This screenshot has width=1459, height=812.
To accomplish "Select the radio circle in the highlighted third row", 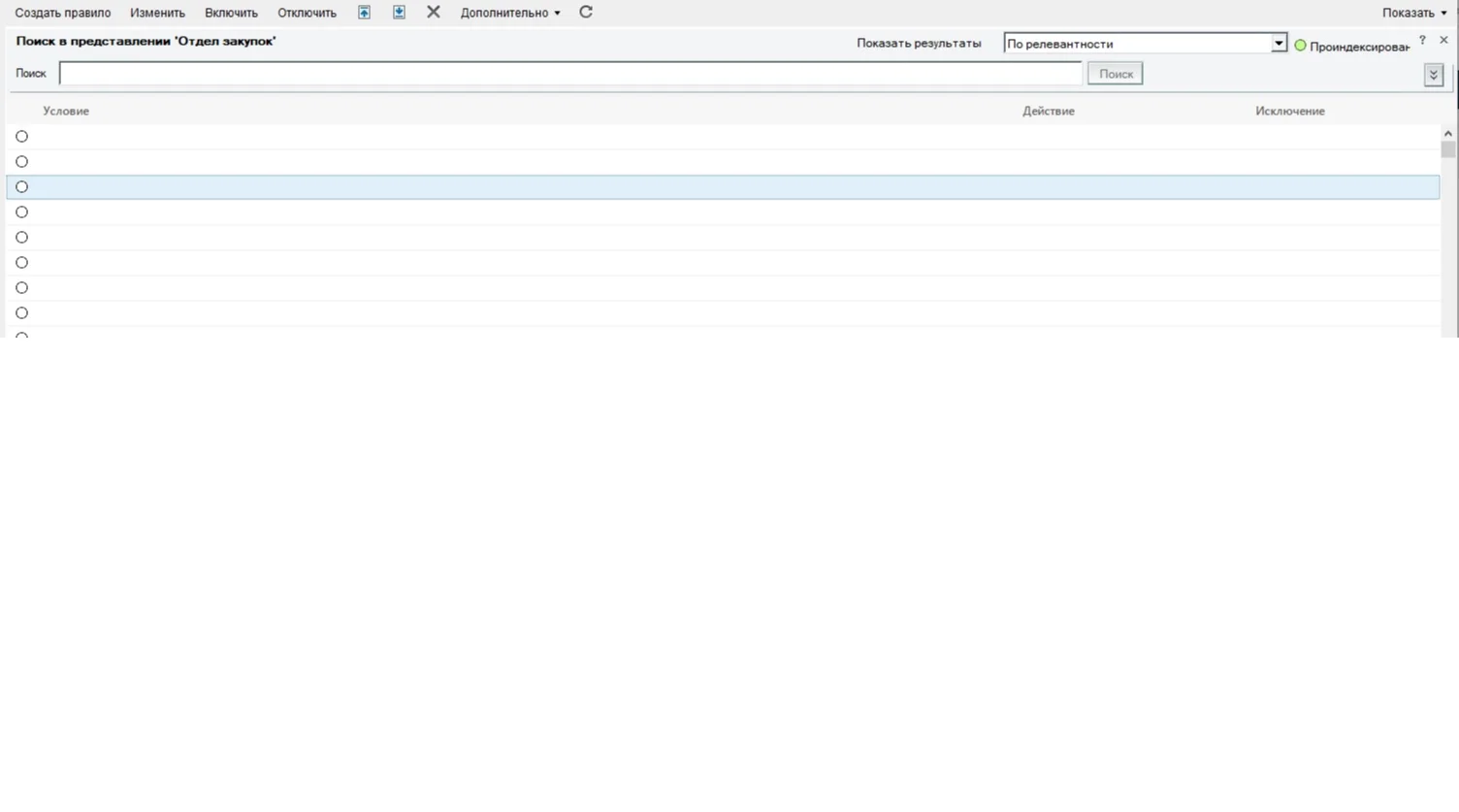I will (x=21, y=187).
